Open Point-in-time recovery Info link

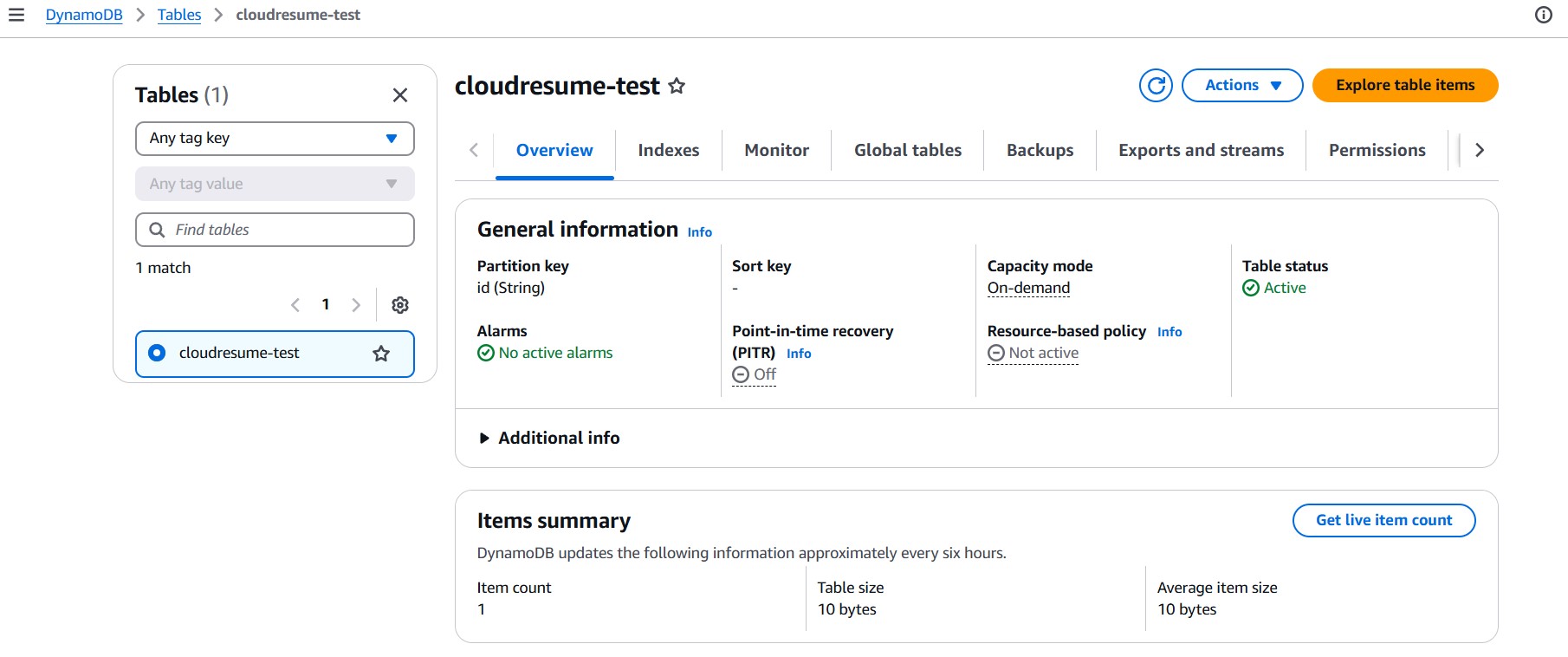coord(799,354)
